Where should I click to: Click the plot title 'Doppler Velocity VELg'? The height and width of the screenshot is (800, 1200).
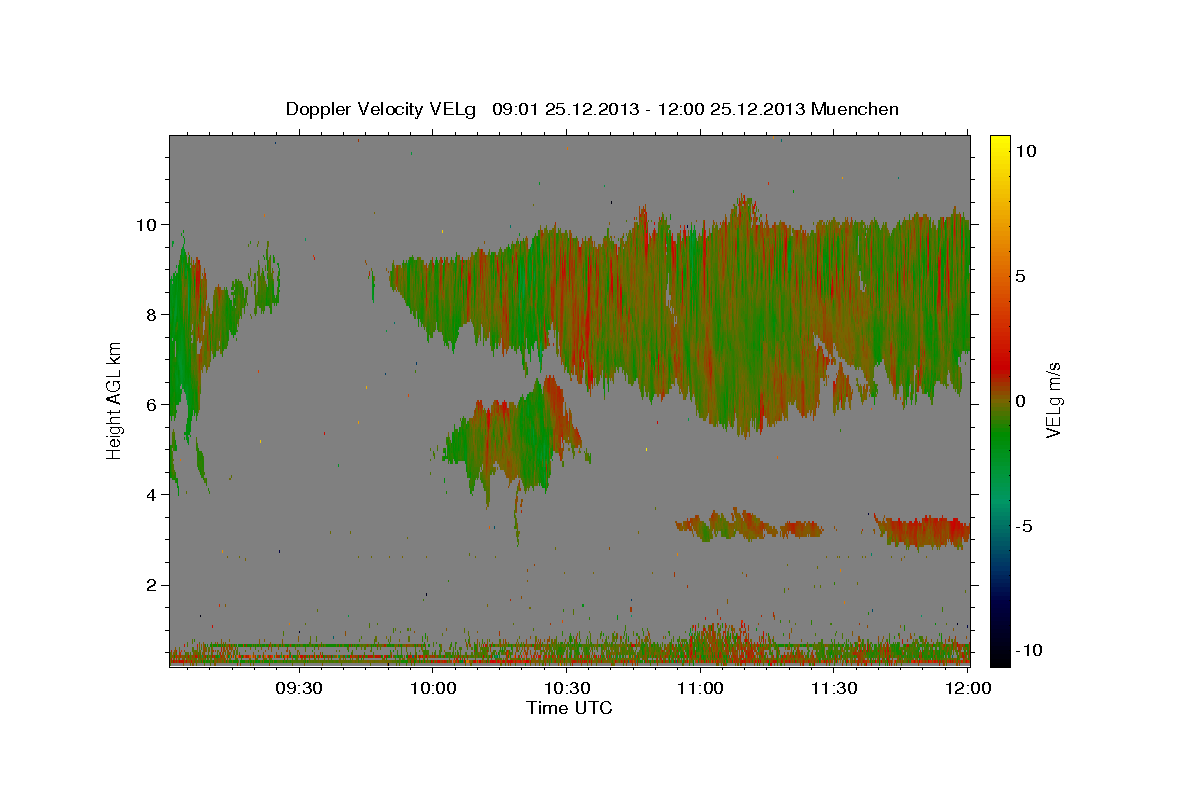[380, 109]
